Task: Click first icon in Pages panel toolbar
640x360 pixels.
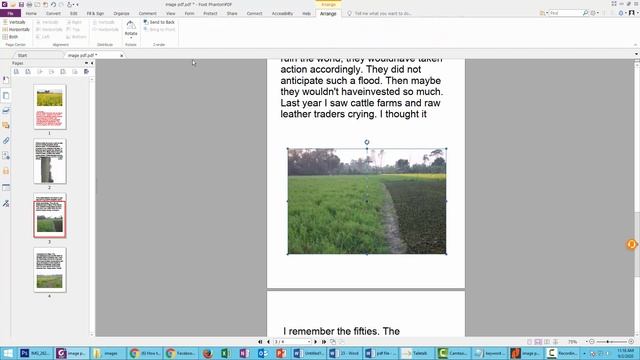Action: [x=16, y=71]
